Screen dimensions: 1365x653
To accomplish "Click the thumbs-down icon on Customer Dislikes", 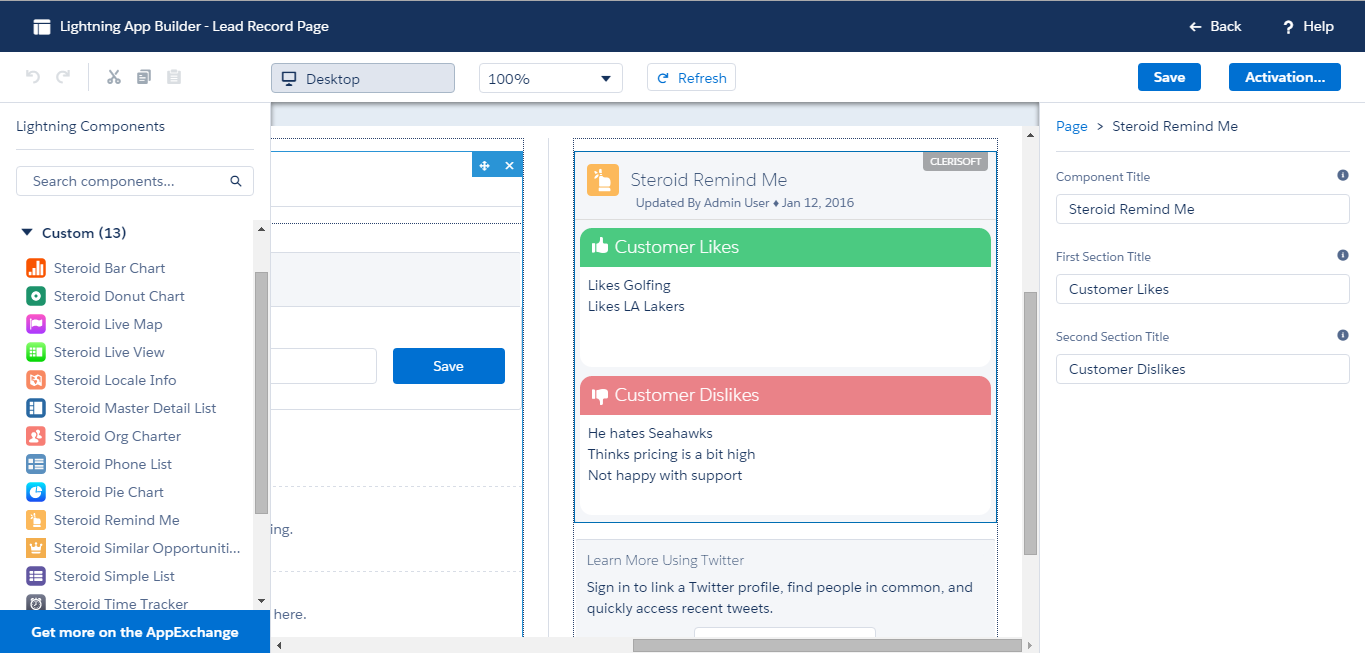I will tap(600, 395).
